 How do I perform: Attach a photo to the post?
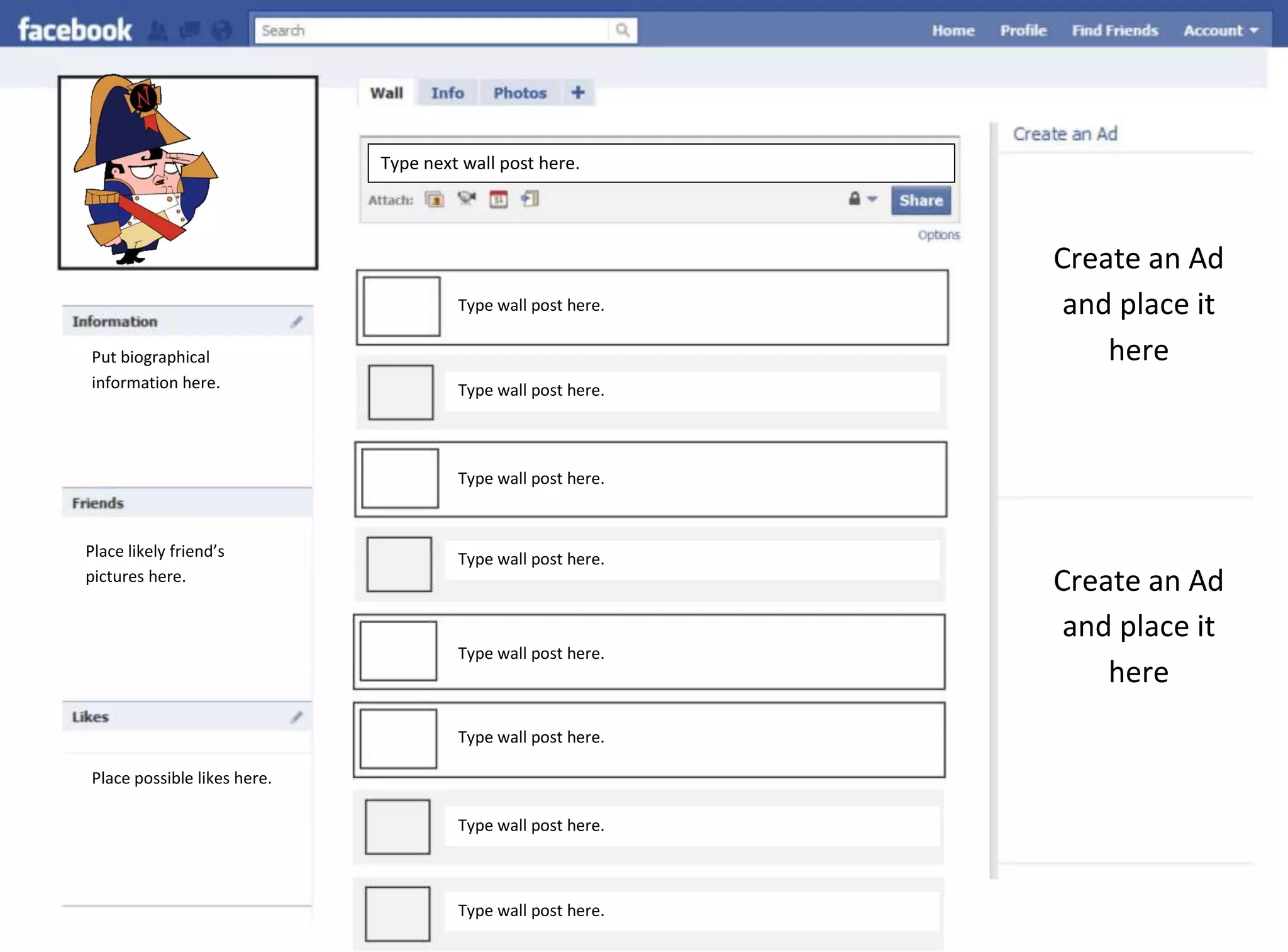pos(434,200)
